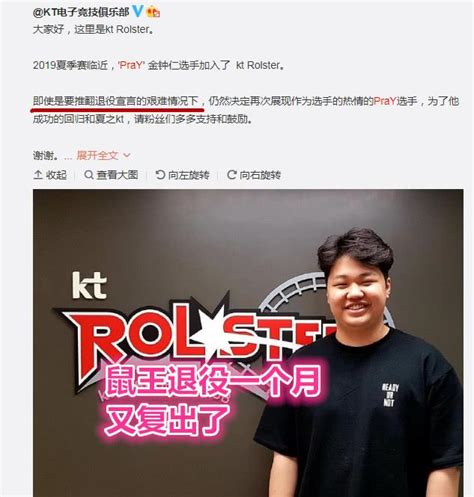The width and height of the screenshot is (474, 497).
Task: Click the clockwise rotate-right icon
Action: pyautogui.click(x=232, y=175)
